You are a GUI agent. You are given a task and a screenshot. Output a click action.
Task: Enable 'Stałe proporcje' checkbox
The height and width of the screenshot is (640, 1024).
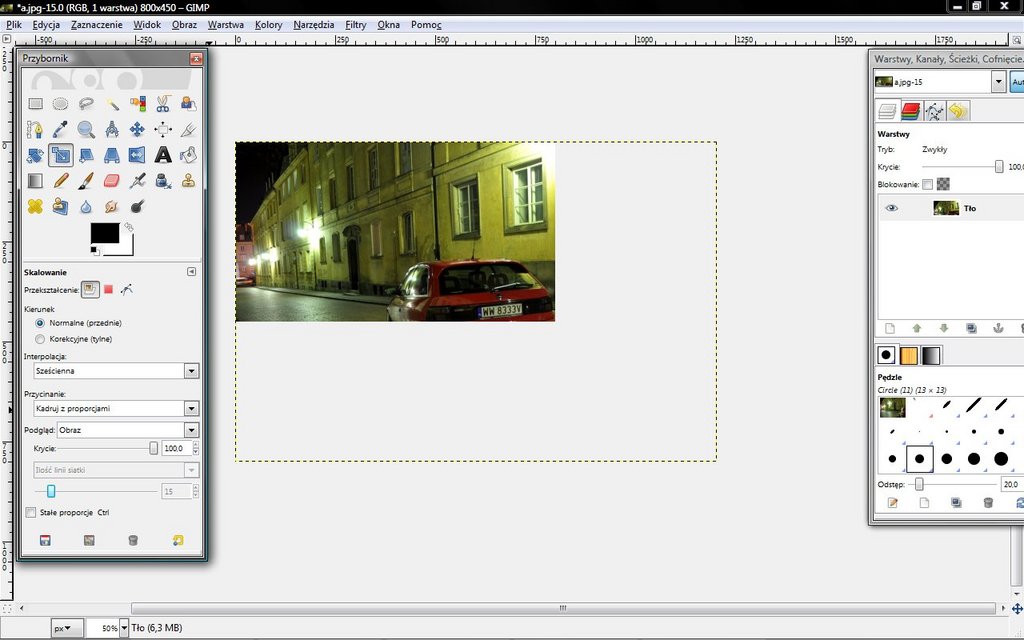coord(31,513)
